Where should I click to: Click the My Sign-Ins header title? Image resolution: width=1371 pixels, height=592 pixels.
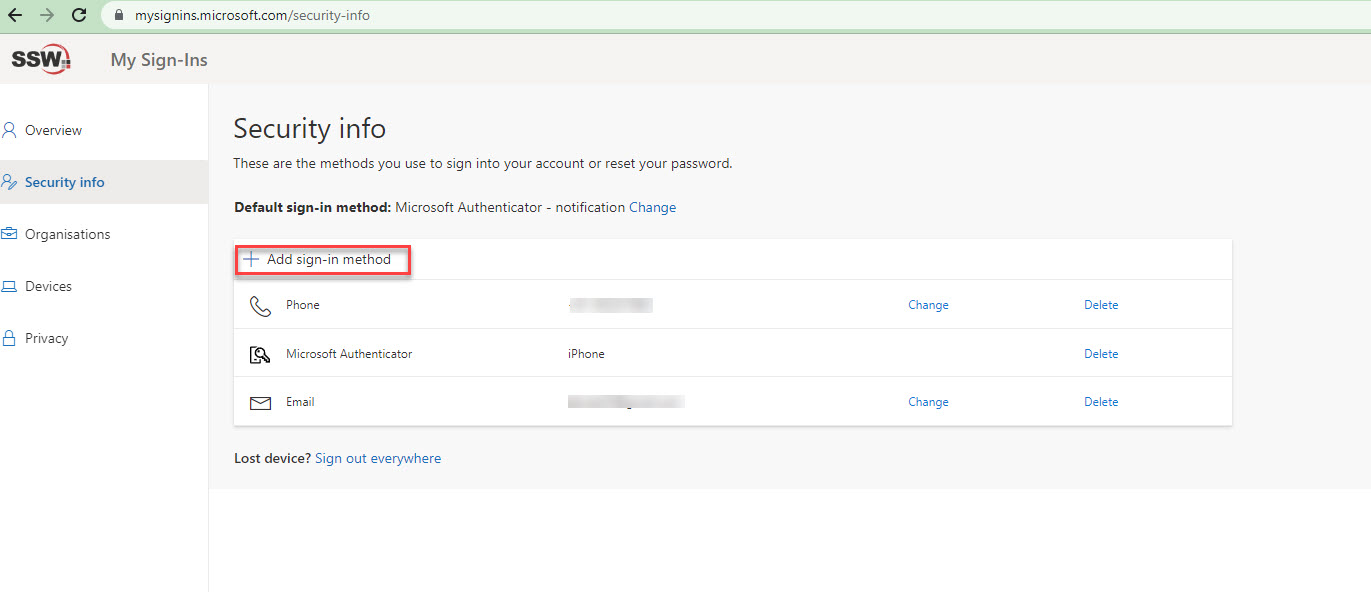tap(159, 60)
